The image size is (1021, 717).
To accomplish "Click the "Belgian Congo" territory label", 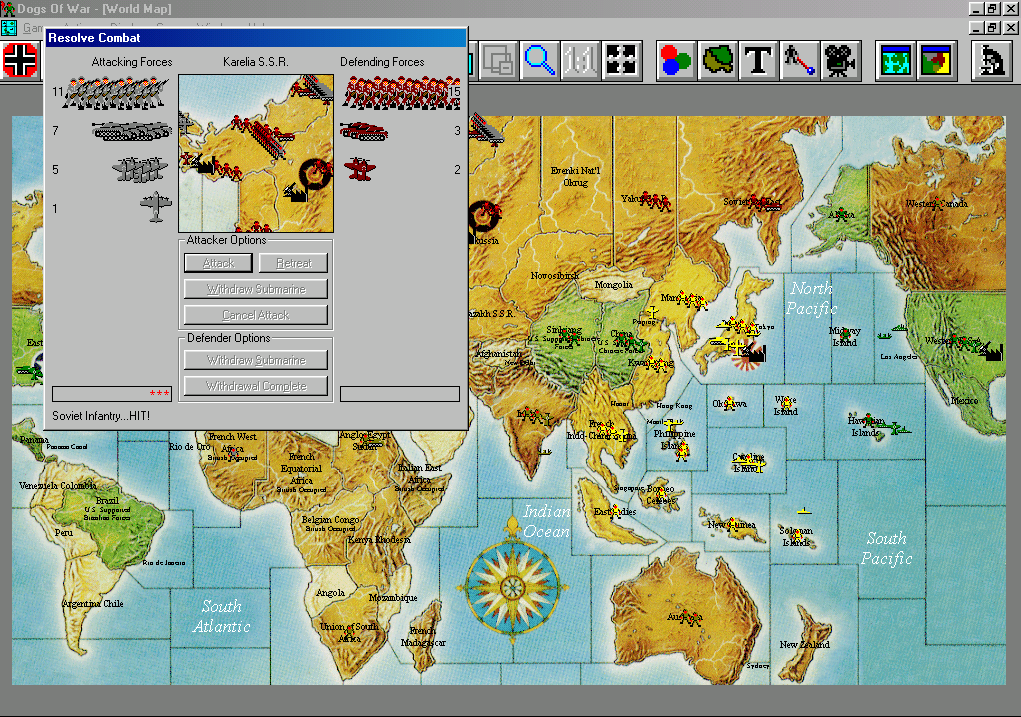I will pyautogui.click(x=330, y=520).
